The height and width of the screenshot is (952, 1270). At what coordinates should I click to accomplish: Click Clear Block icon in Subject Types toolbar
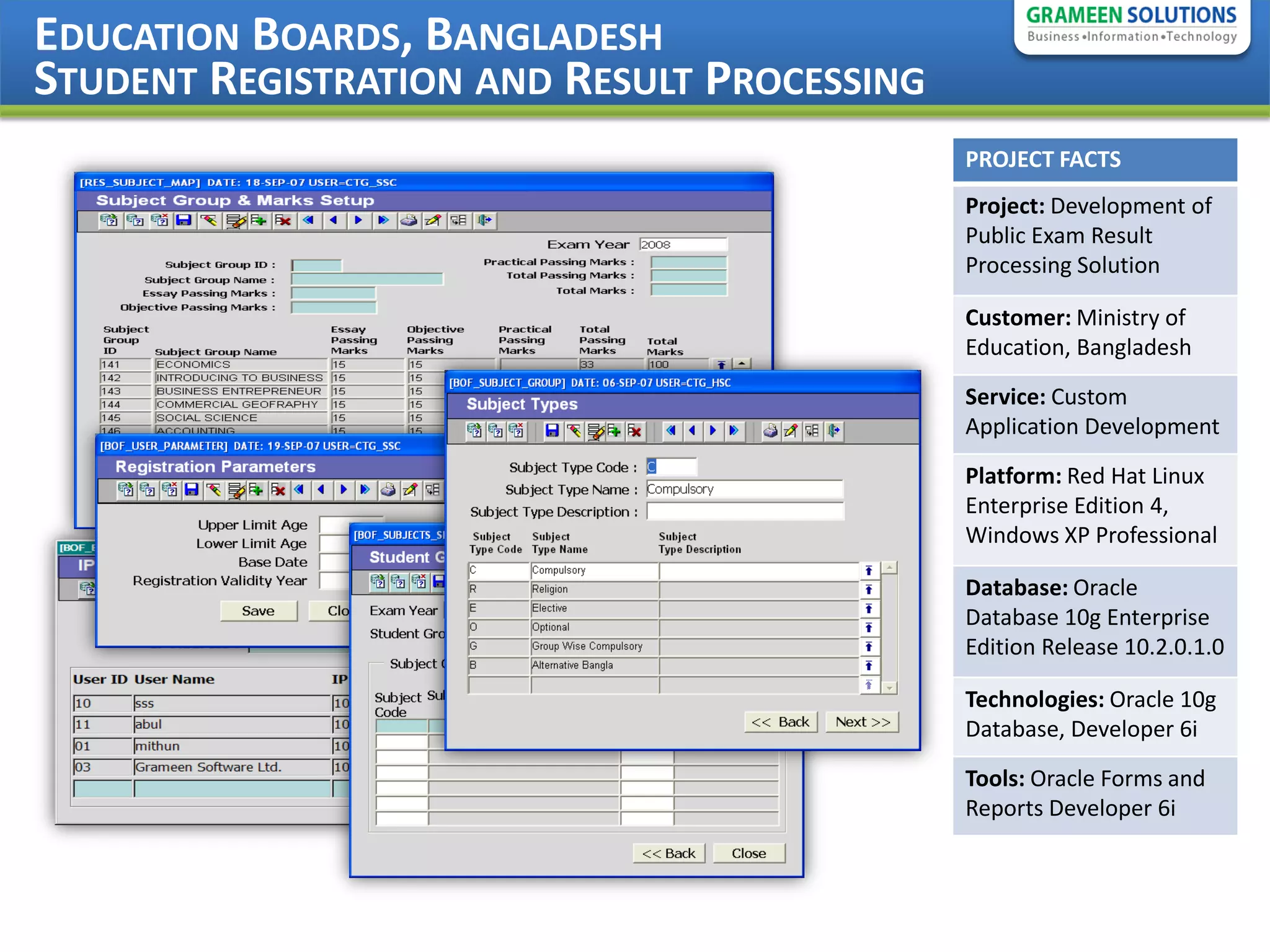click(595, 431)
